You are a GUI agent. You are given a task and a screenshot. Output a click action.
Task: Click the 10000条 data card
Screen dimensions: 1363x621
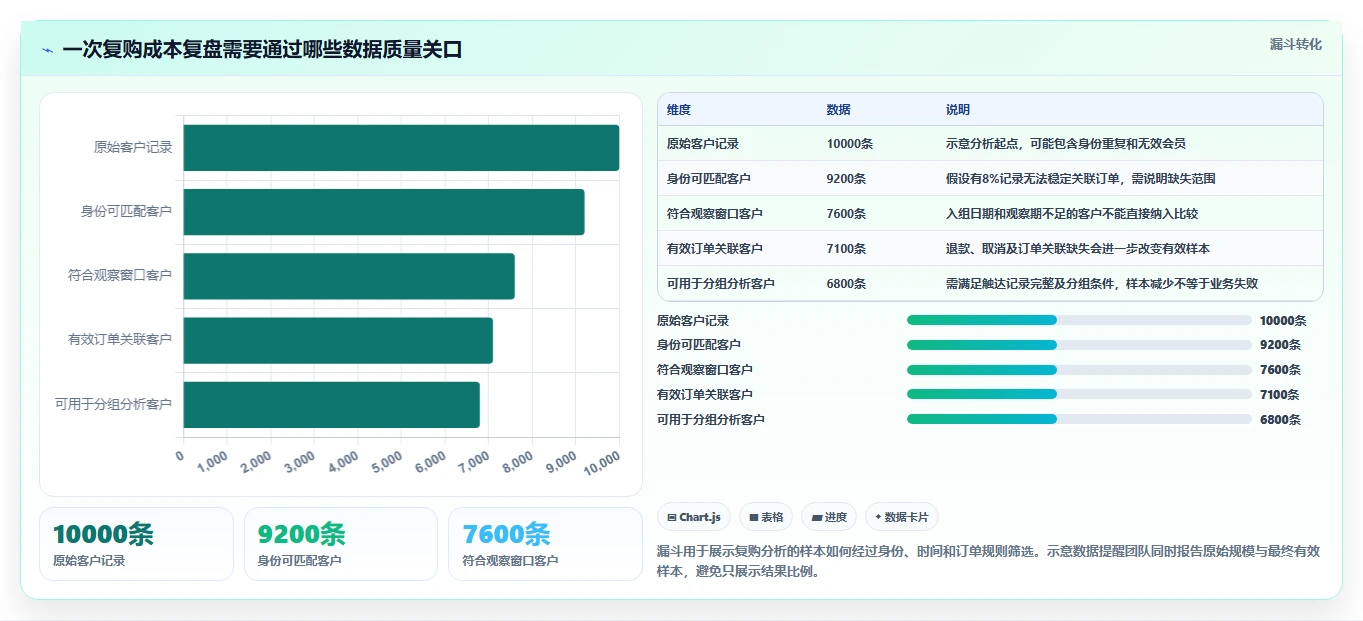point(136,544)
